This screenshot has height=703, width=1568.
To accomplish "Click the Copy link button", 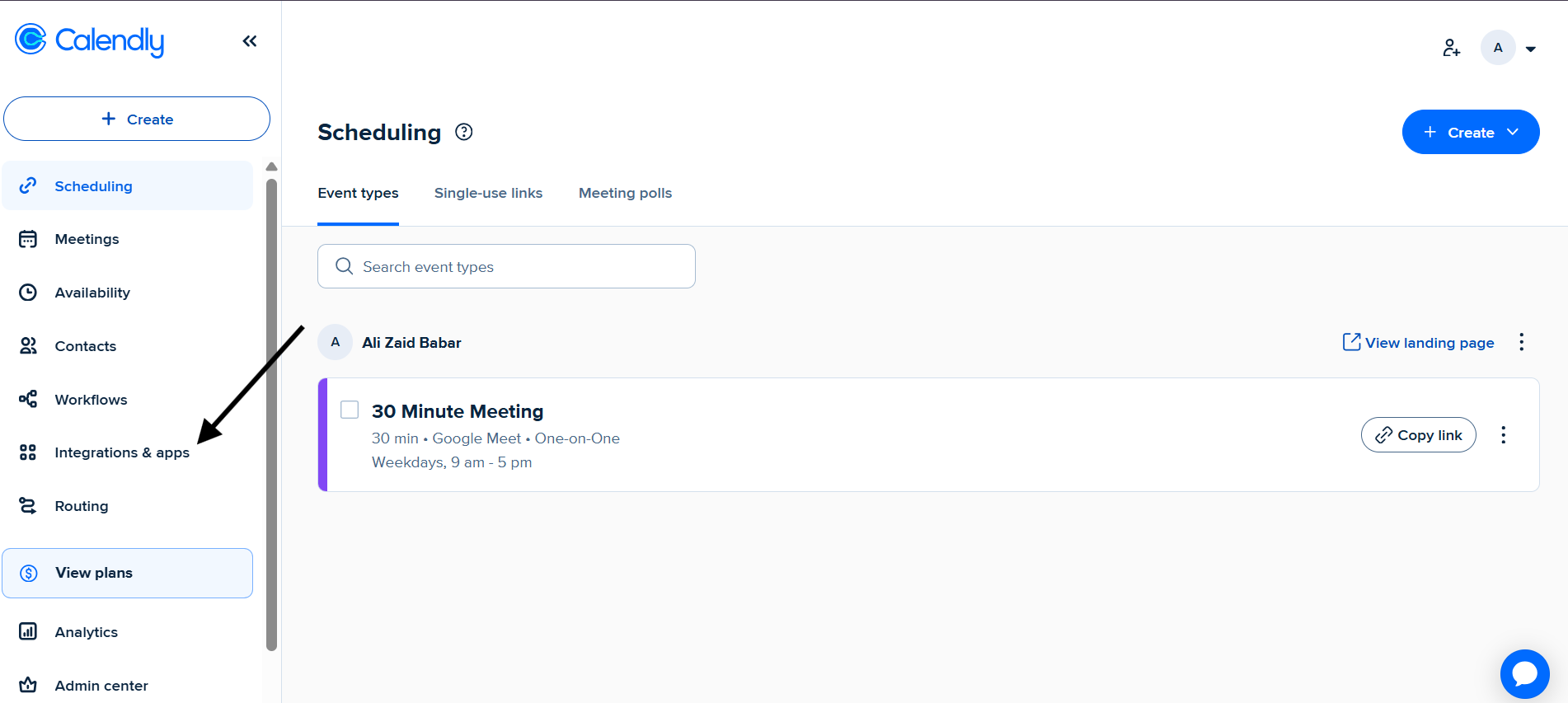I will click(x=1418, y=435).
